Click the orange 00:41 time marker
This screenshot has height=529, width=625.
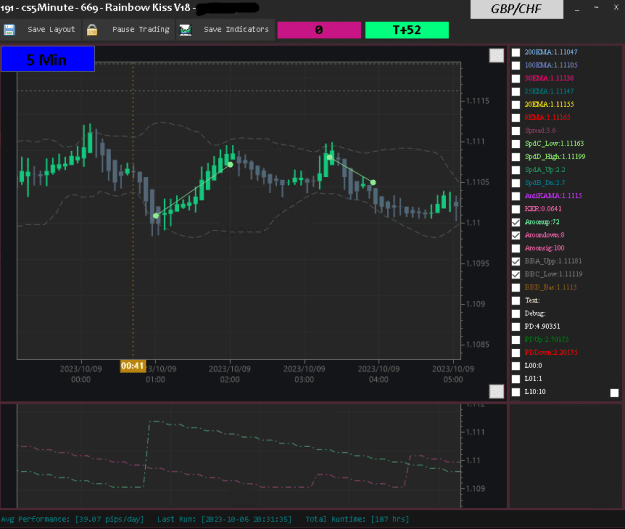point(133,366)
